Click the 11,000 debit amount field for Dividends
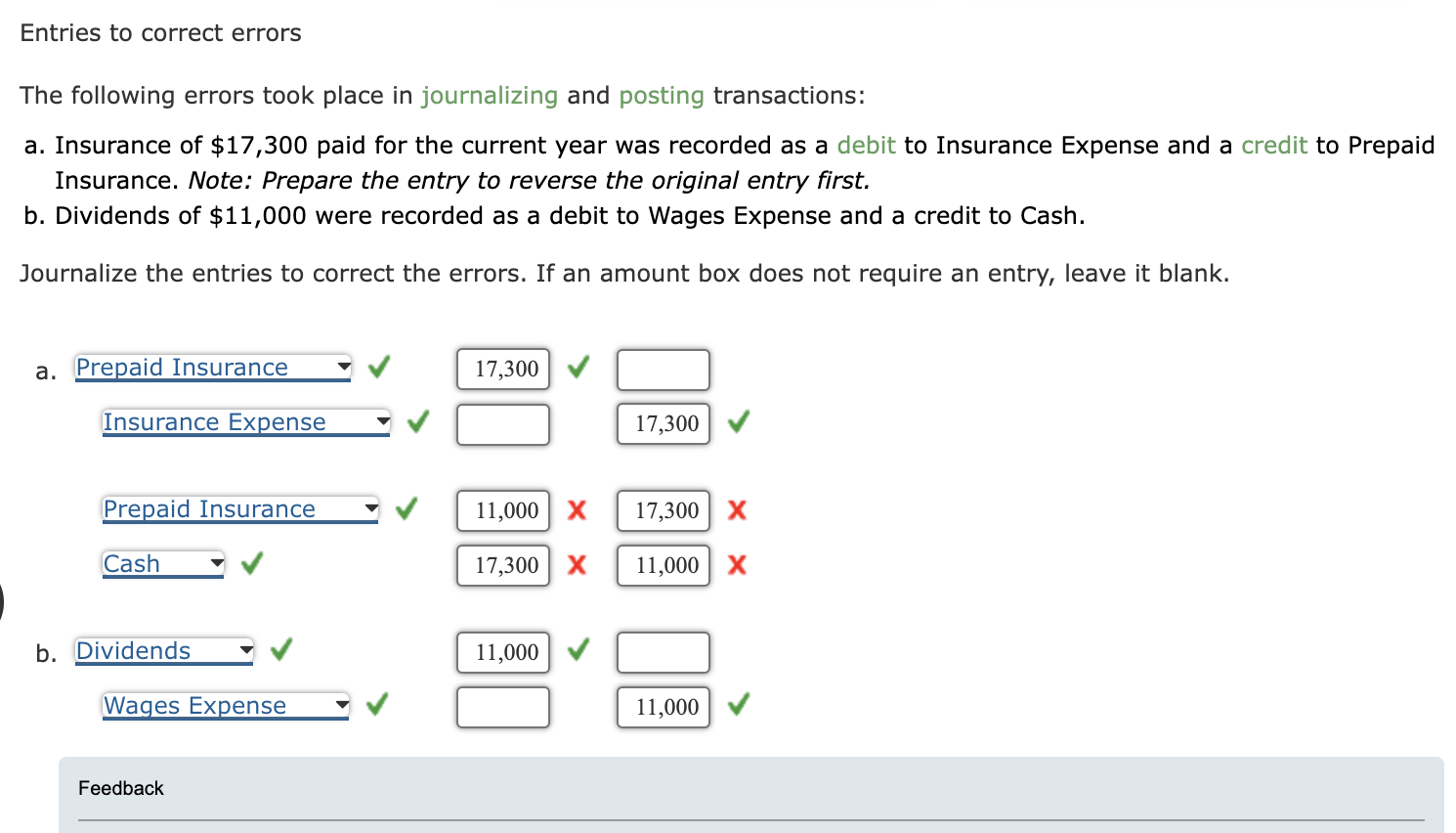The image size is (1456, 833). click(502, 651)
